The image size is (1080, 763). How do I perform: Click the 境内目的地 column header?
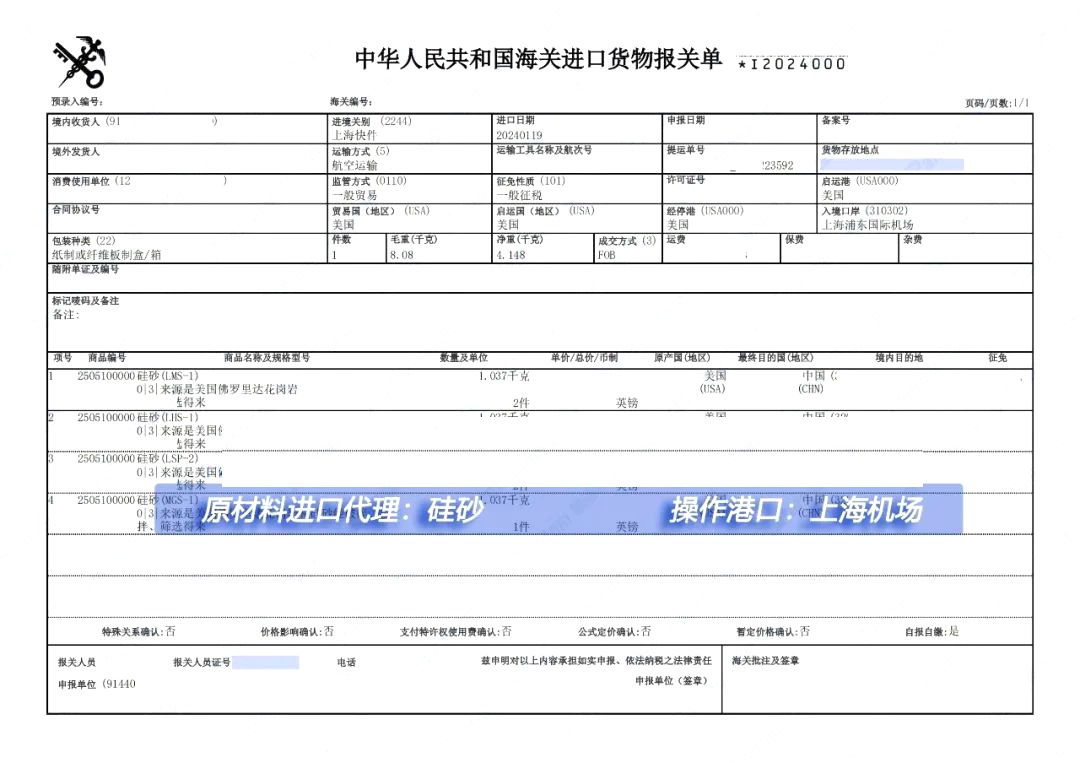point(899,358)
